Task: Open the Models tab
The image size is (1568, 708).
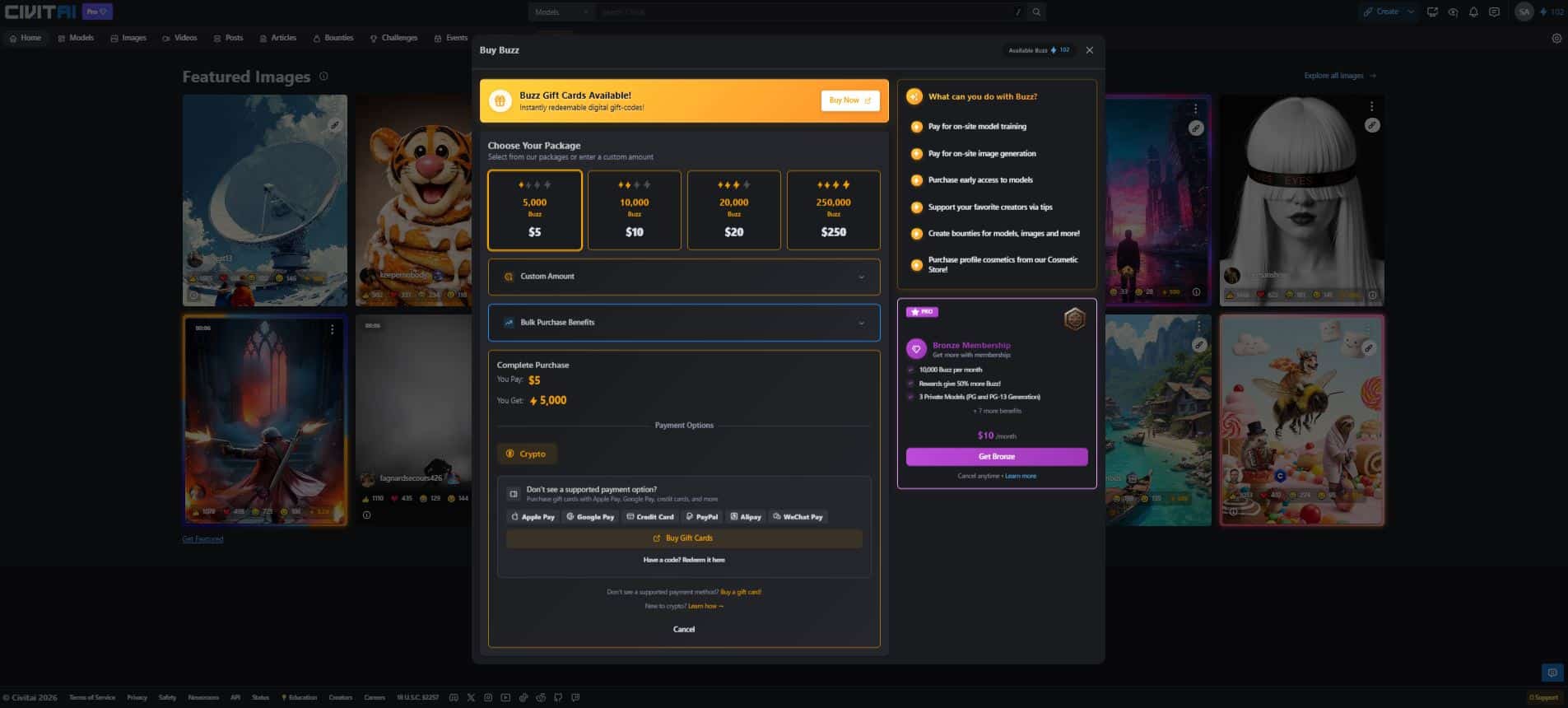Action: pyautogui.click(x=76, y=38)
